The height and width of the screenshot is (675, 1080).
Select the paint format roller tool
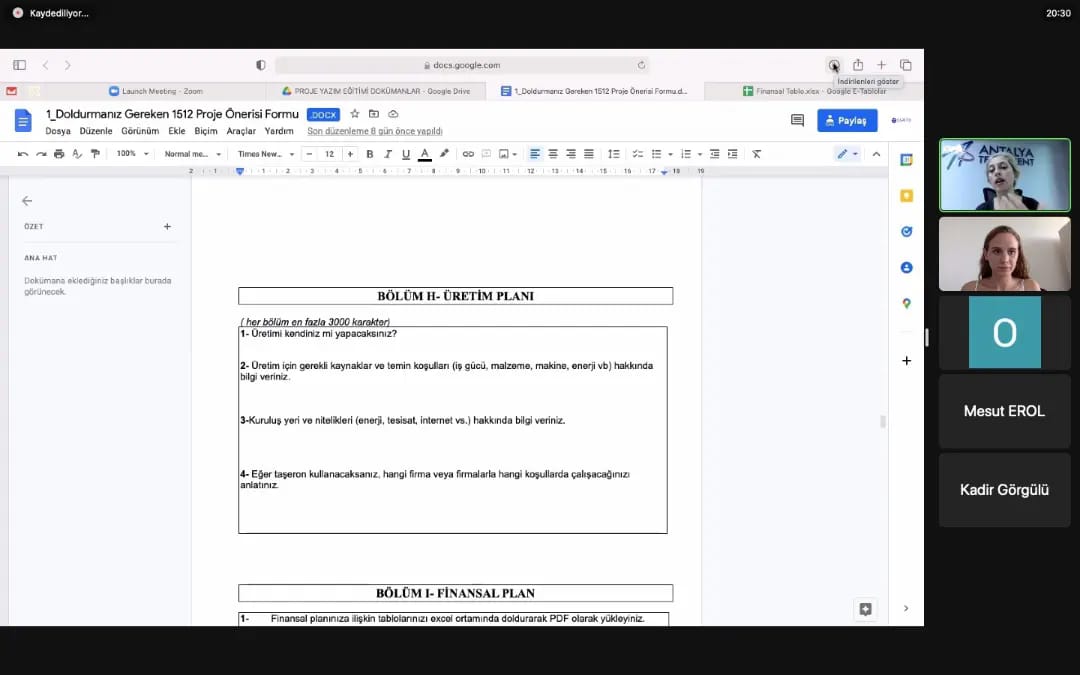tap(95, 154)
